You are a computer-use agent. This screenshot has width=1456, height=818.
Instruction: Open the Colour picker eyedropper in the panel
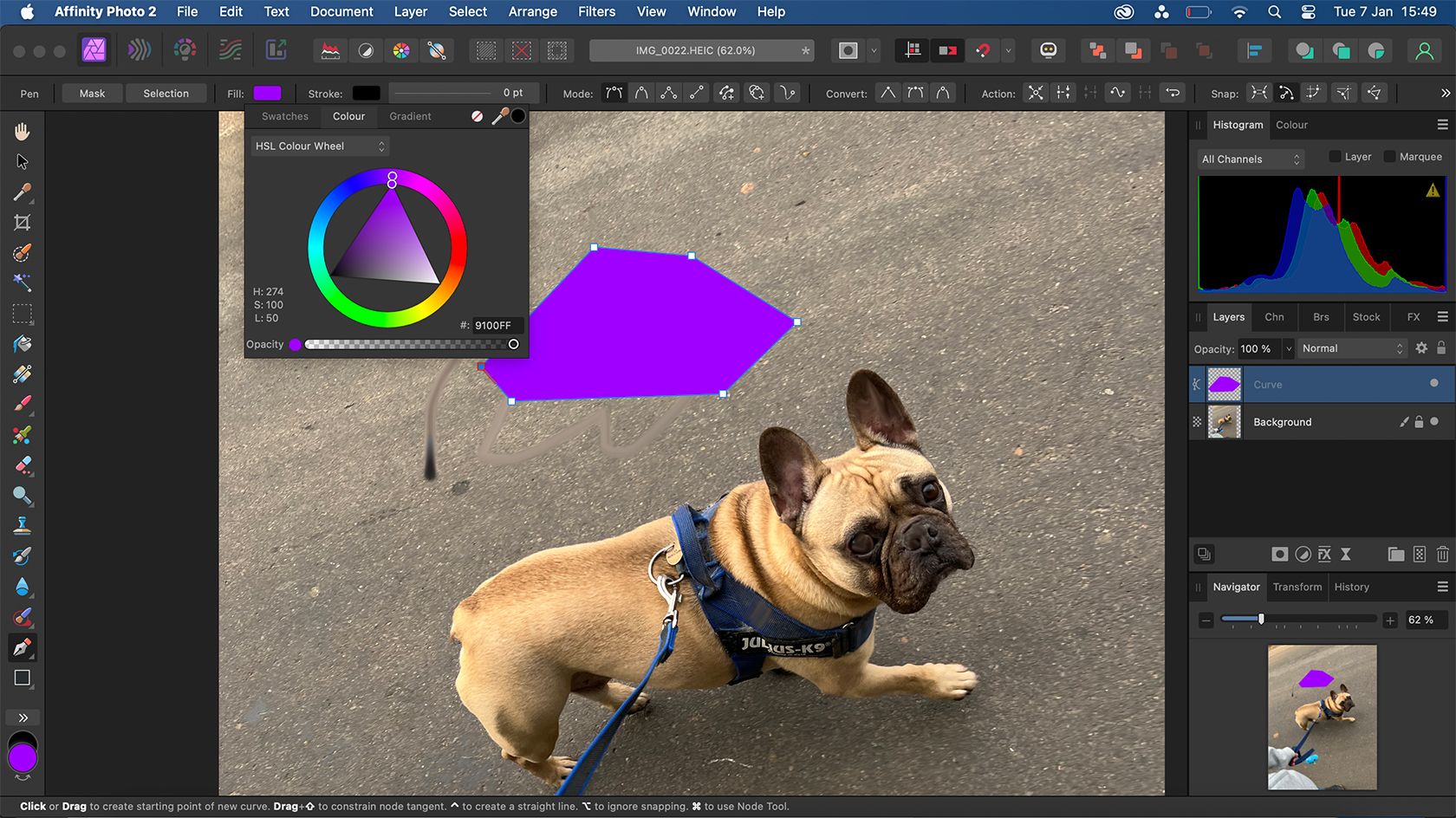500,116
